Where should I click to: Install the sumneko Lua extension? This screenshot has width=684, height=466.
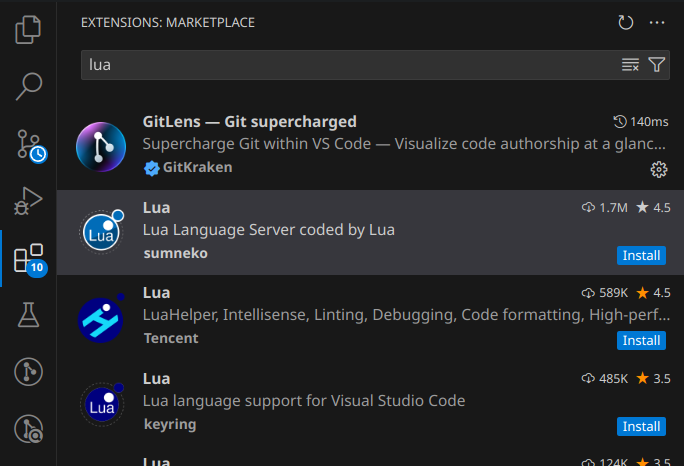tap(641, 255)
